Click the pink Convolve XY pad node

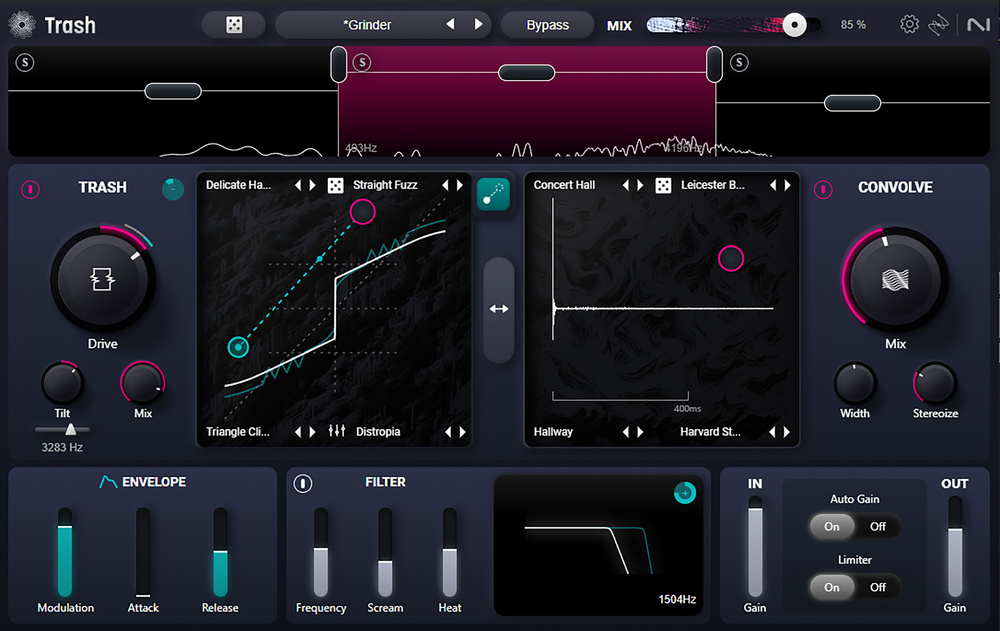[x=731, y=258]
